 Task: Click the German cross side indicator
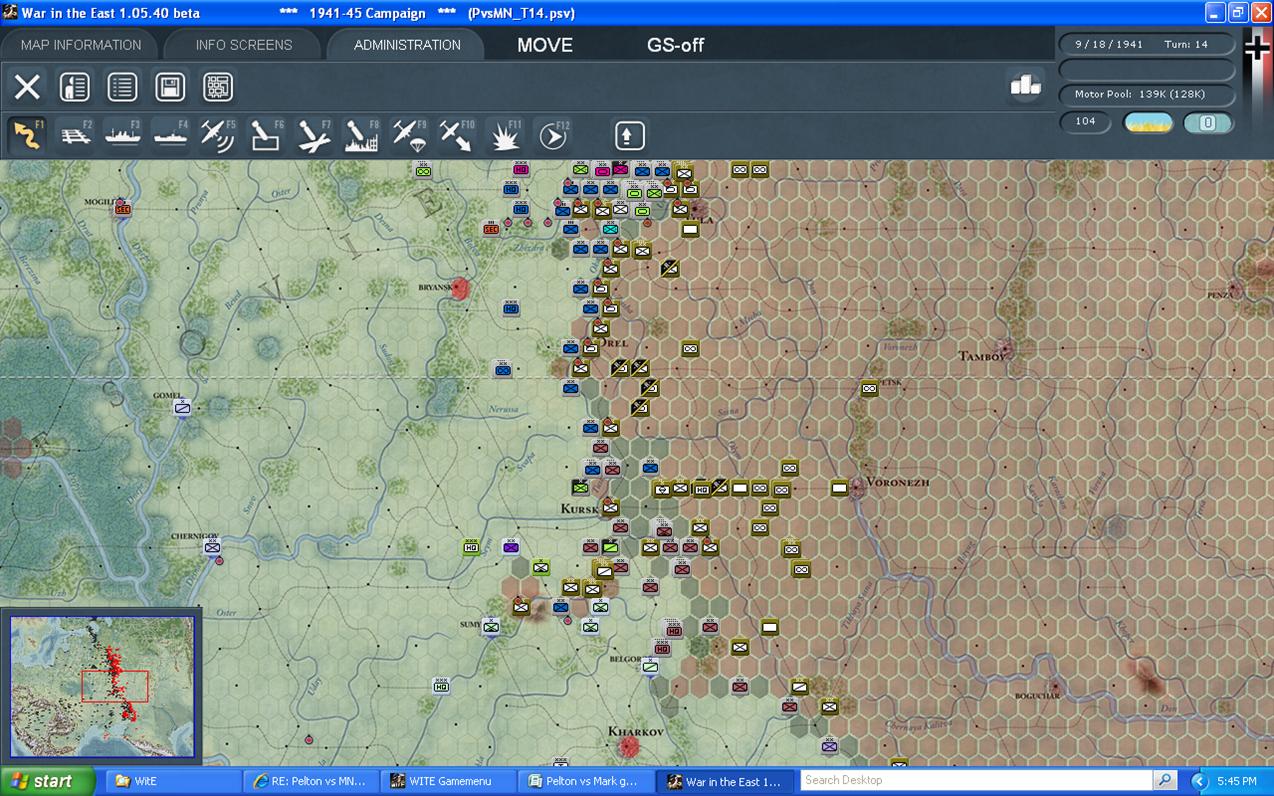coord(1257,46)
